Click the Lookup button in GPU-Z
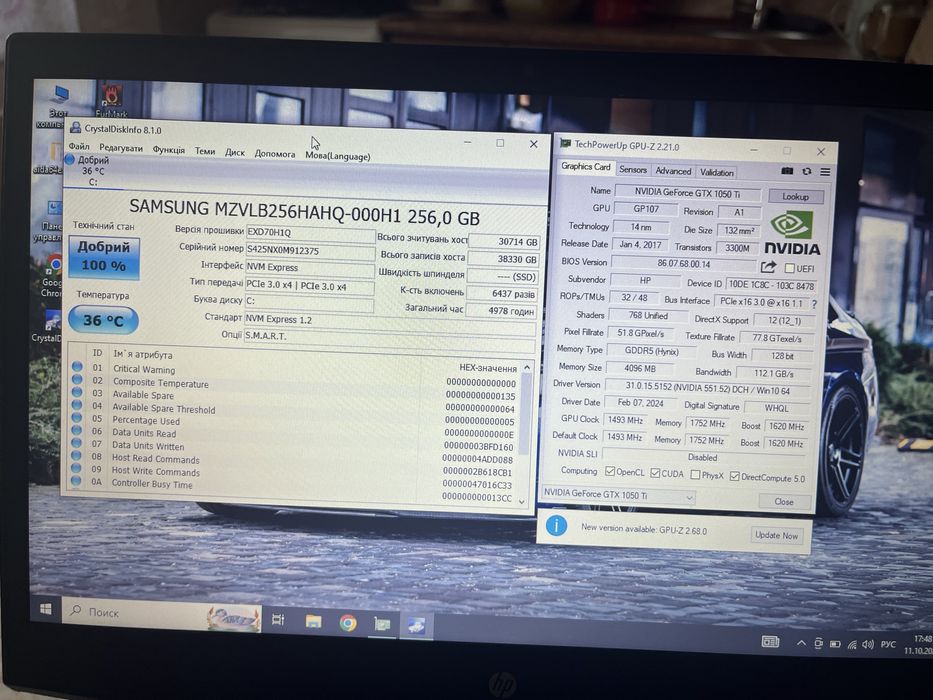 point(795,196)
